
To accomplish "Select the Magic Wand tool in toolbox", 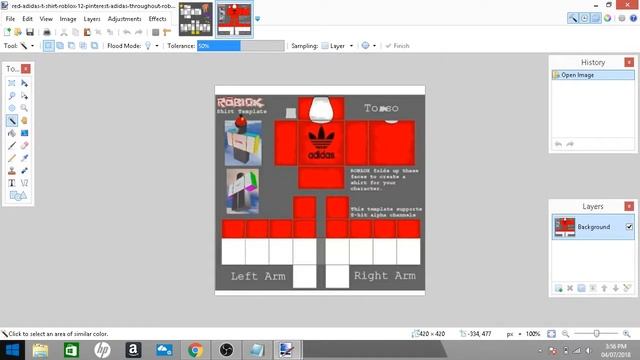I will tap(12, 121).
